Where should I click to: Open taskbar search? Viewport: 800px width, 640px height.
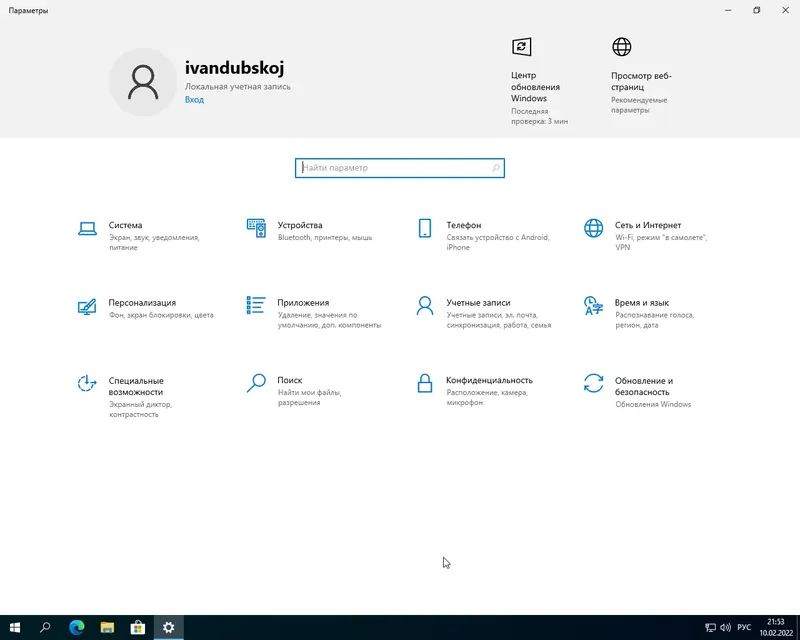pos(45,627)
